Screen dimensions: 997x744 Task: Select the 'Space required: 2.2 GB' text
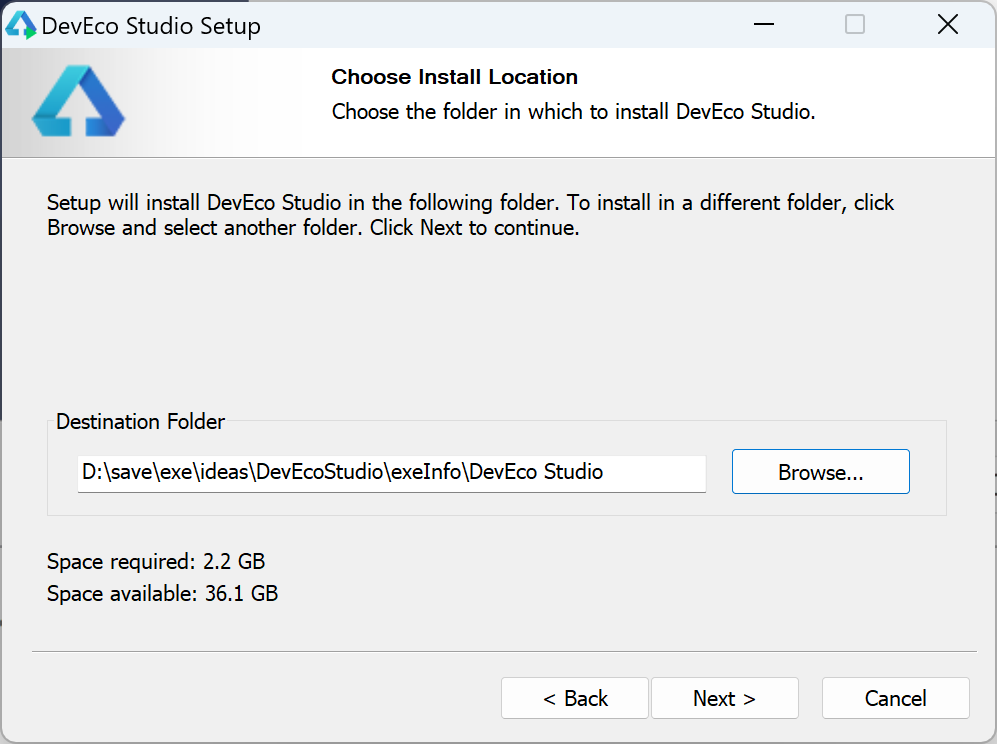[x=156, y=561]
